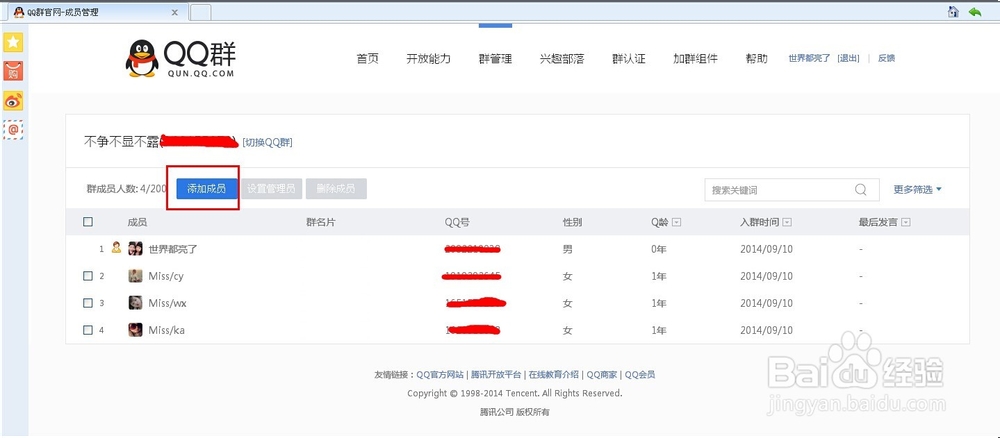Sort by Q龄 column arrow

677,223
